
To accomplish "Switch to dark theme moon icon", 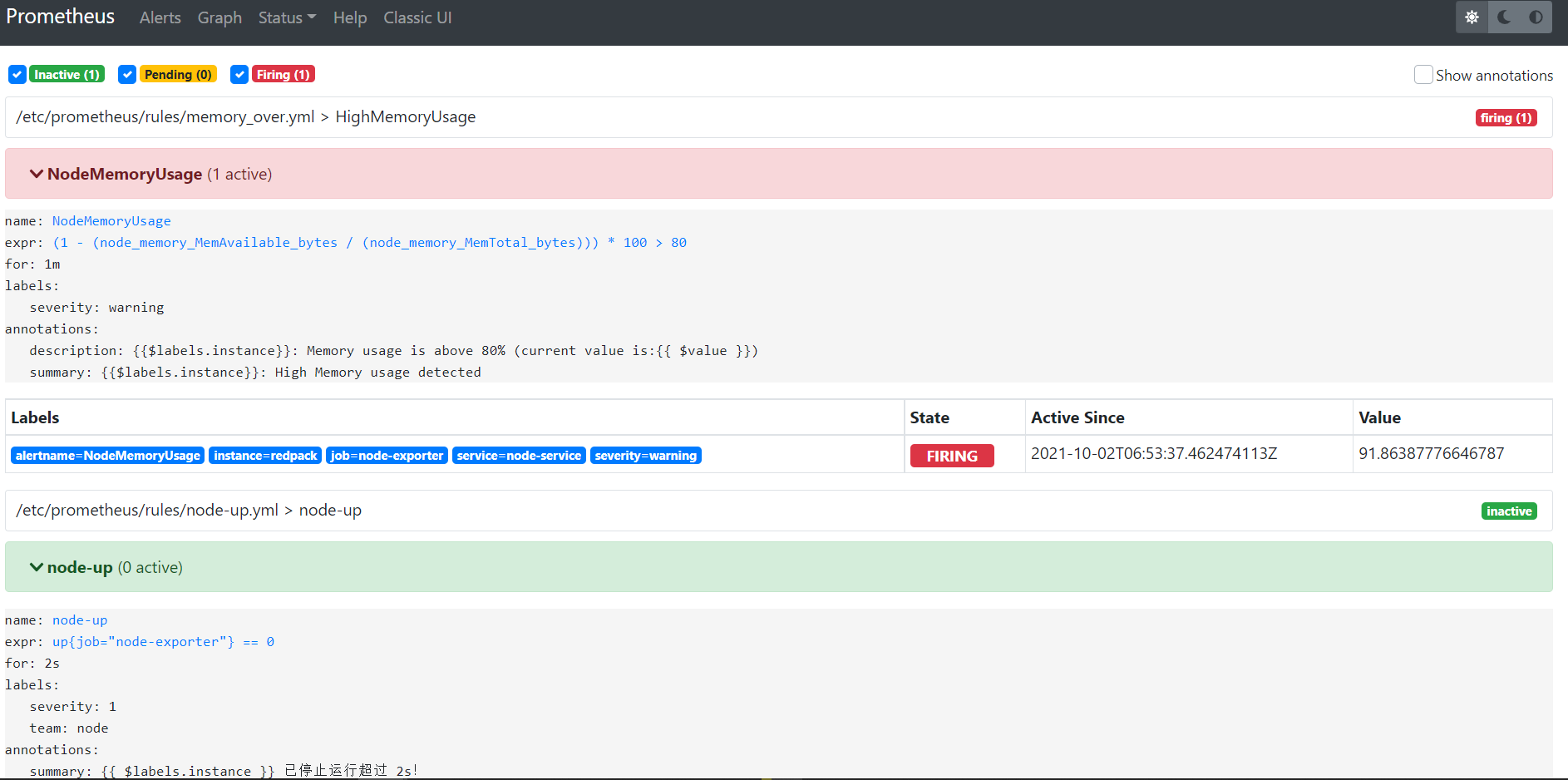I will (1504, 17).
